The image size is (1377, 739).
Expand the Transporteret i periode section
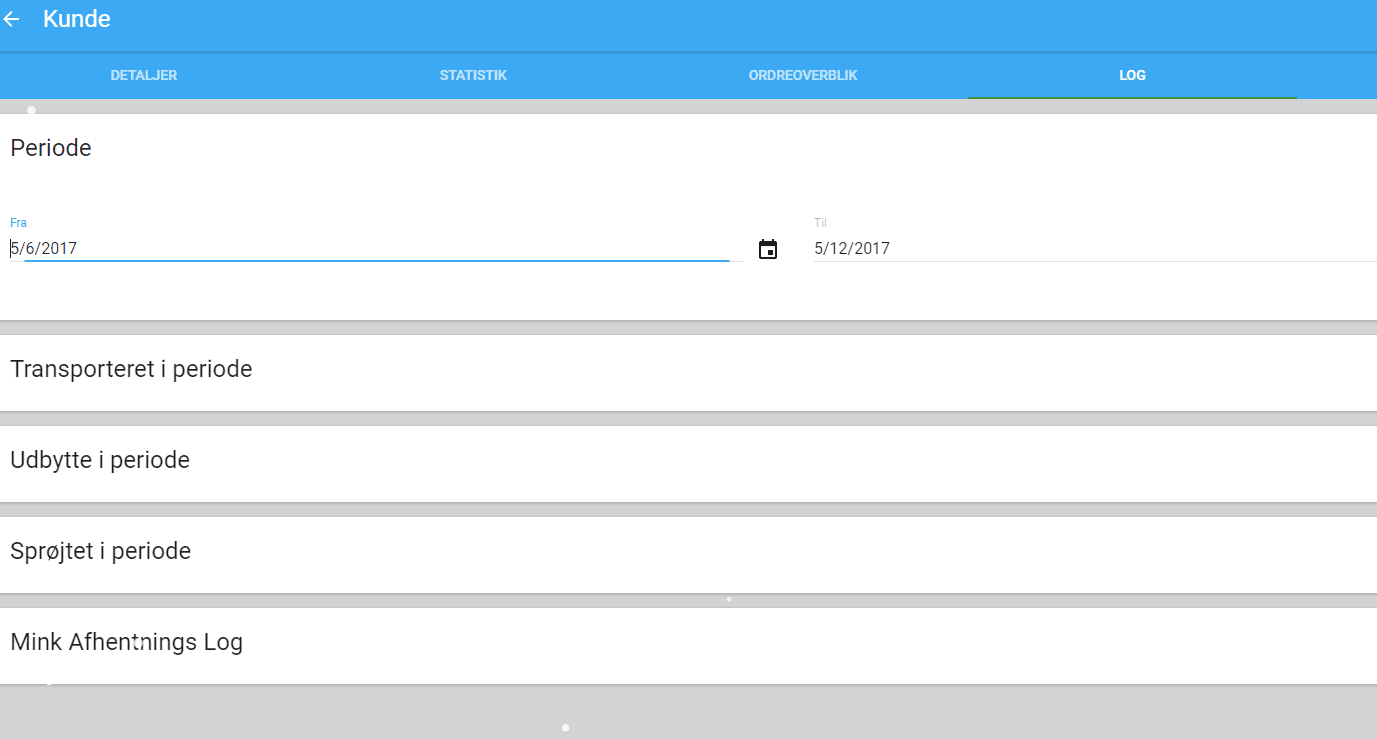click(131, 369)
